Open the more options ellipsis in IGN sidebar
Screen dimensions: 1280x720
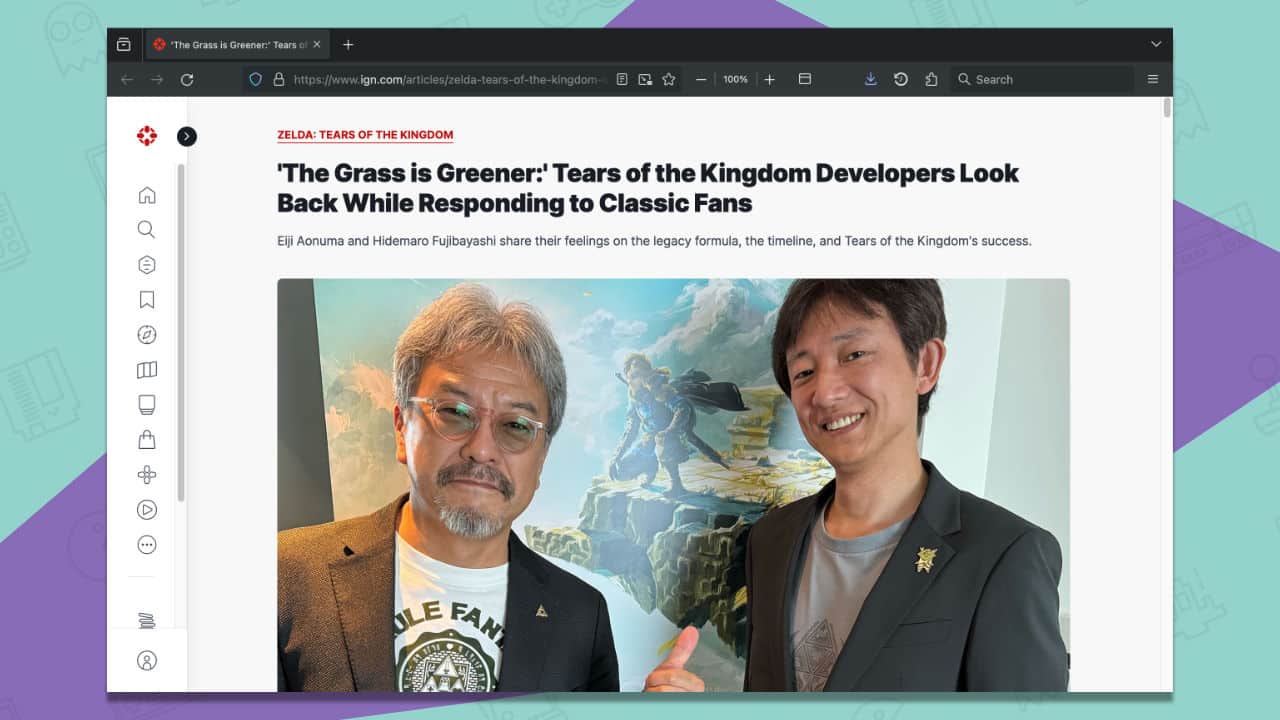tap(147, 544)
